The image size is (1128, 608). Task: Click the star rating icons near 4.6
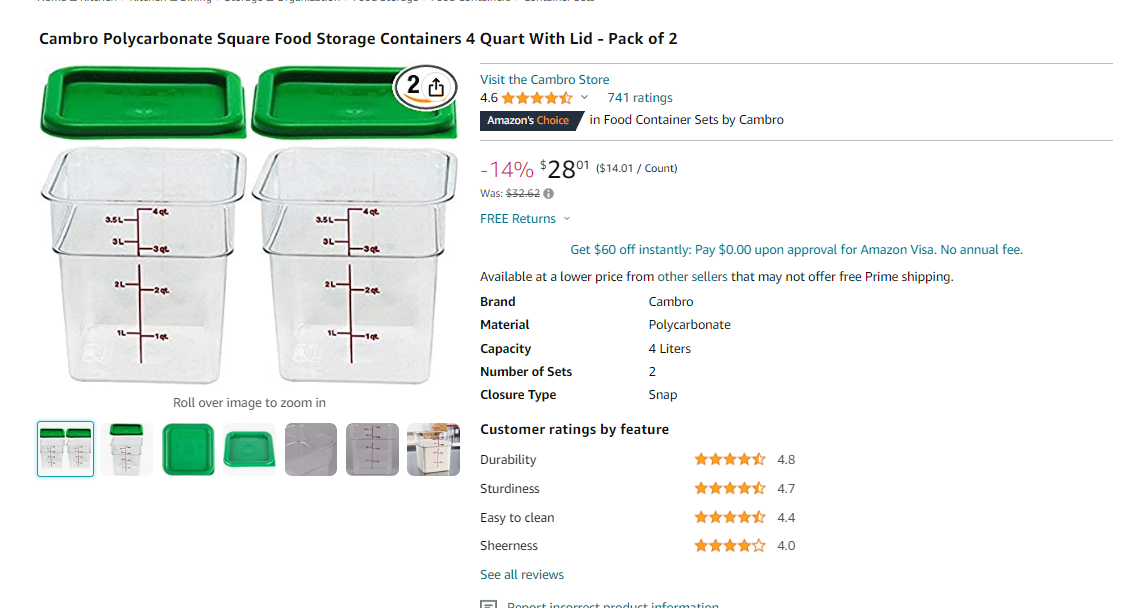[x=537, y=98]
